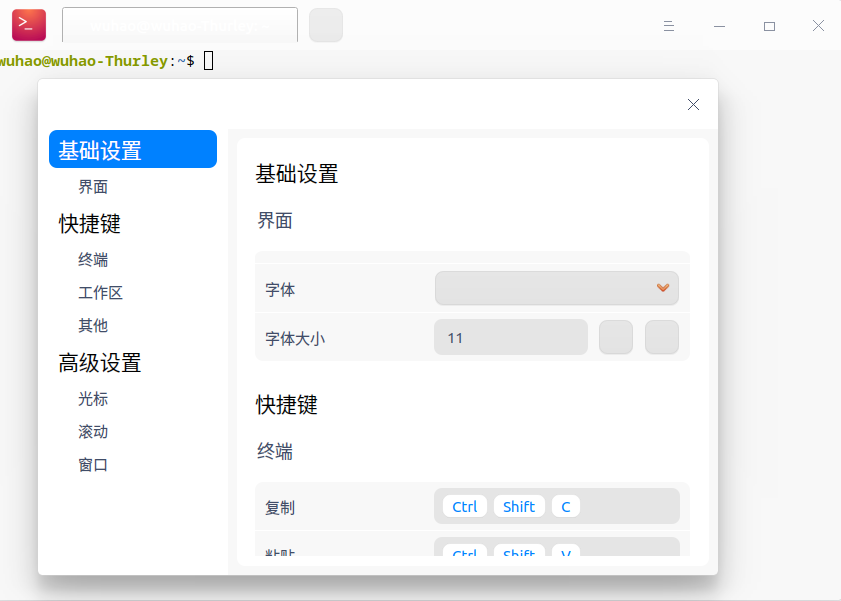Click the 终端 subheading in the content pane
The image size is (841, 601).
tap(275, 451)
